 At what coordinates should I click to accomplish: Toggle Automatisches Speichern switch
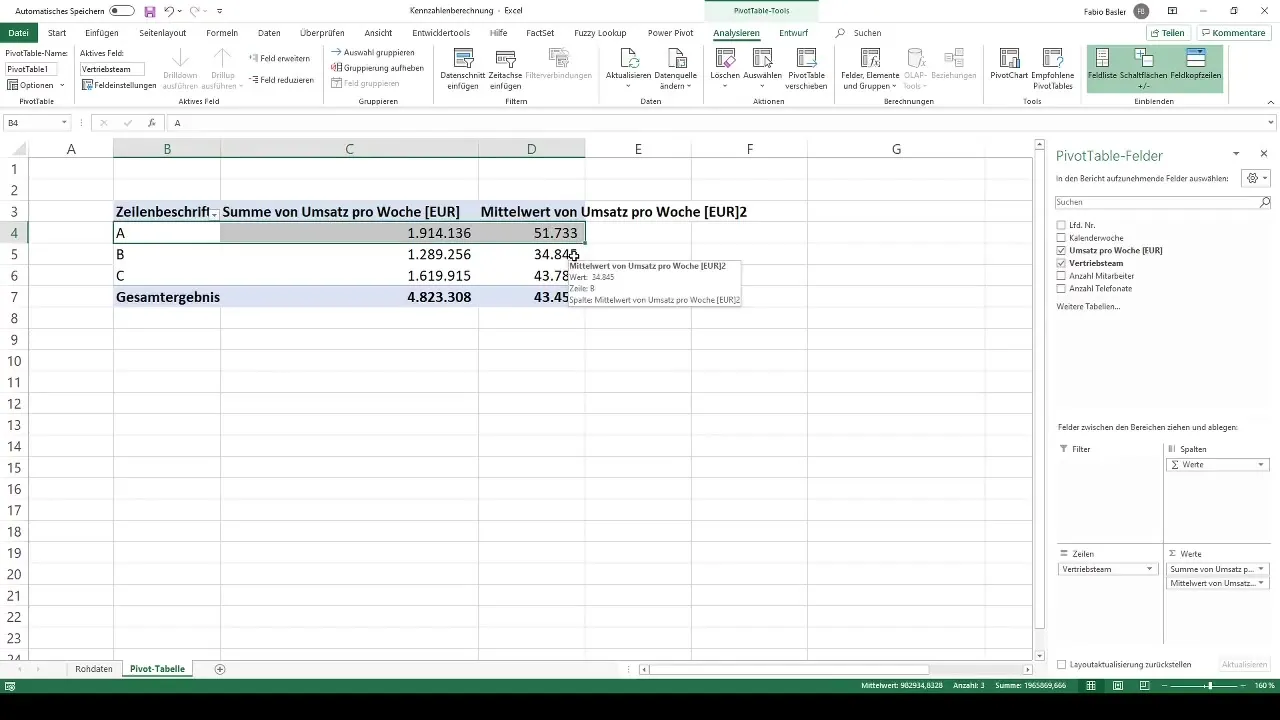click(122, 11)
